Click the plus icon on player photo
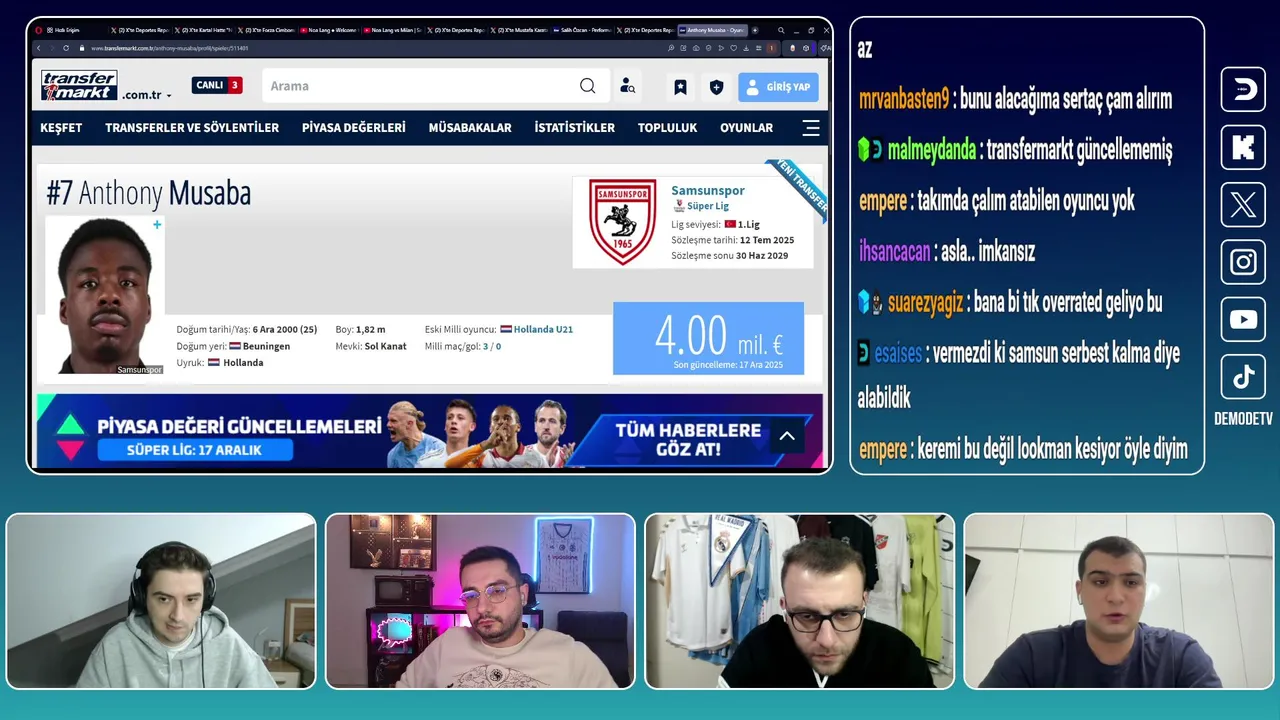Screen dimensions: 1280x720 click(157, 225)
